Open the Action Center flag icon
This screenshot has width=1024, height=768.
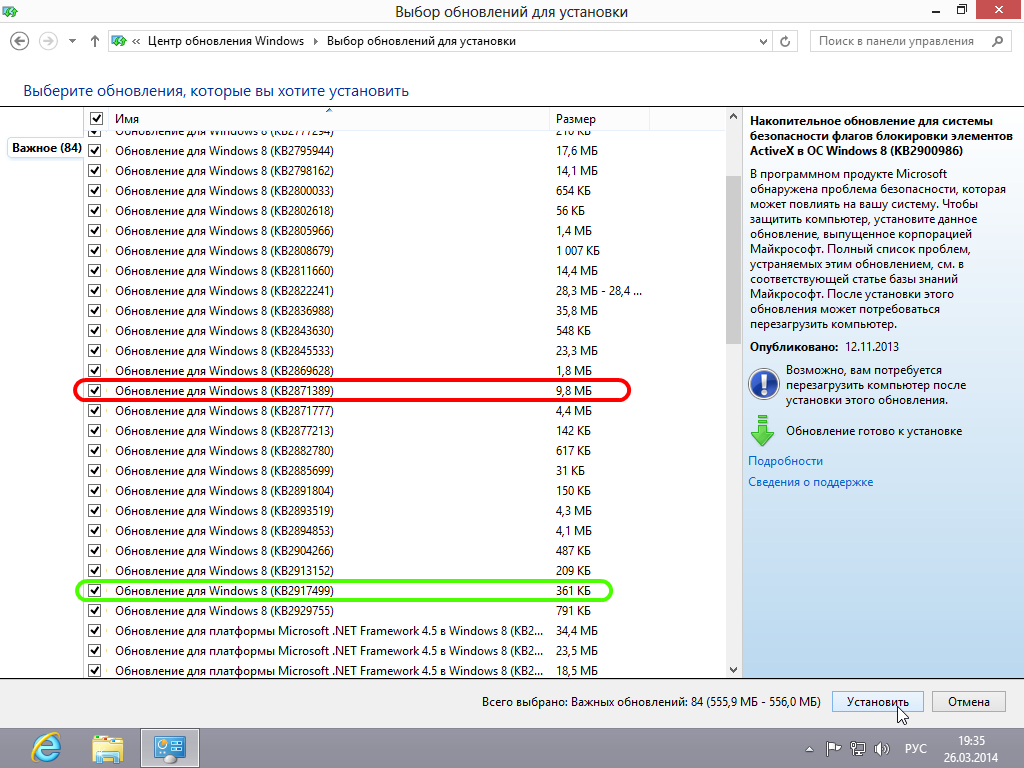(833, 749)
